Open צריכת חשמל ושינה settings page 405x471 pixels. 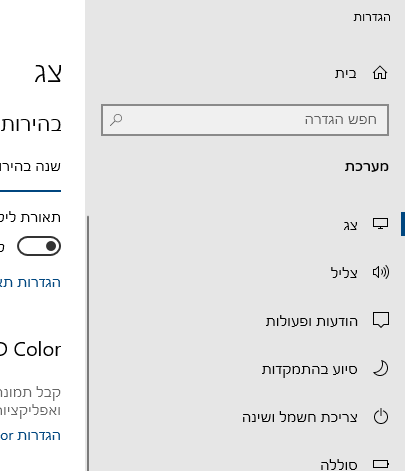[x=300, y=417]
